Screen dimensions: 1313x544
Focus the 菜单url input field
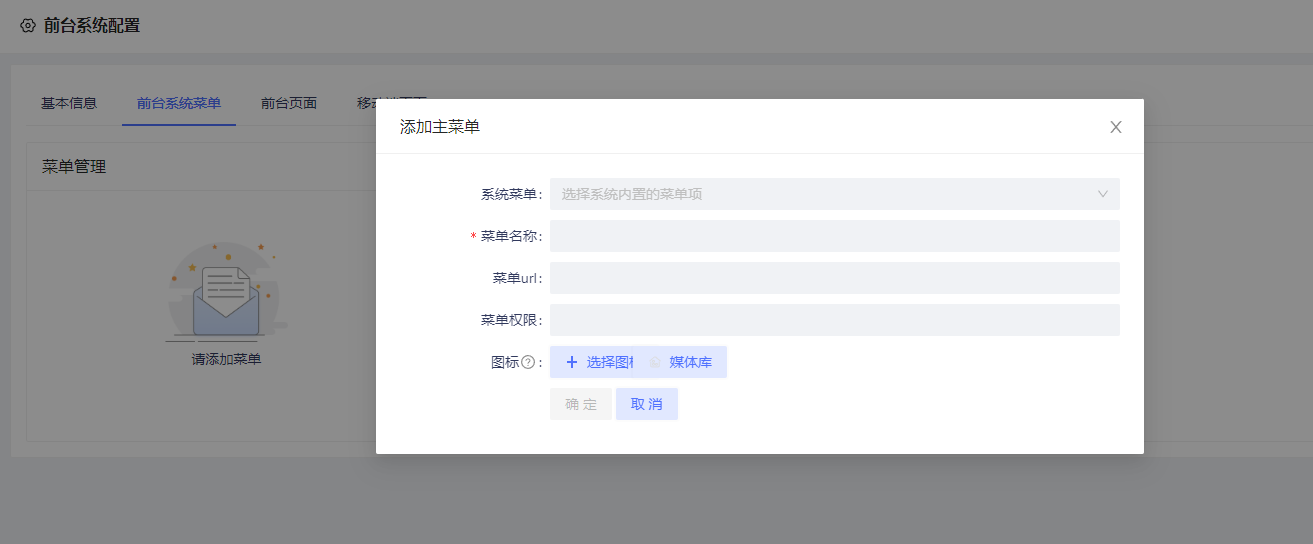pyautogui.click(x=834, y=278)
